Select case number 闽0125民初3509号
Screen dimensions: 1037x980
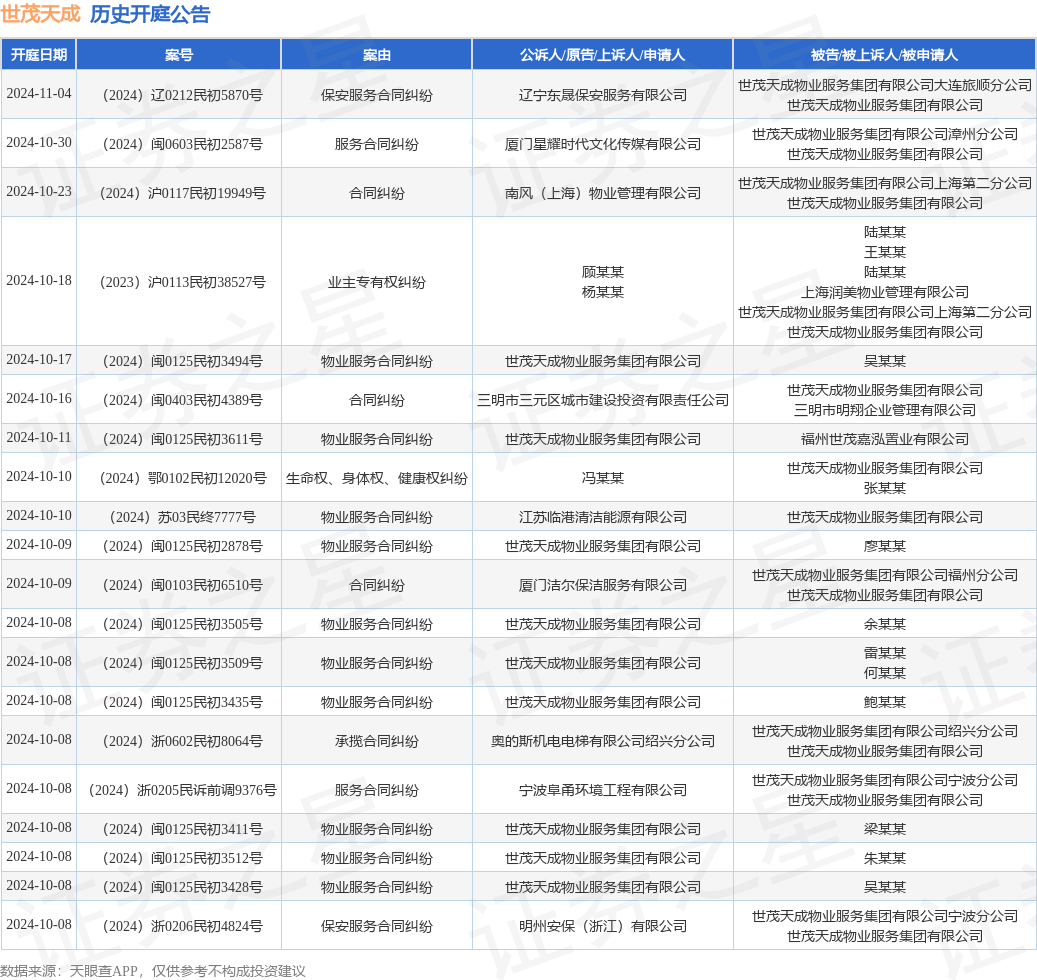183,663
